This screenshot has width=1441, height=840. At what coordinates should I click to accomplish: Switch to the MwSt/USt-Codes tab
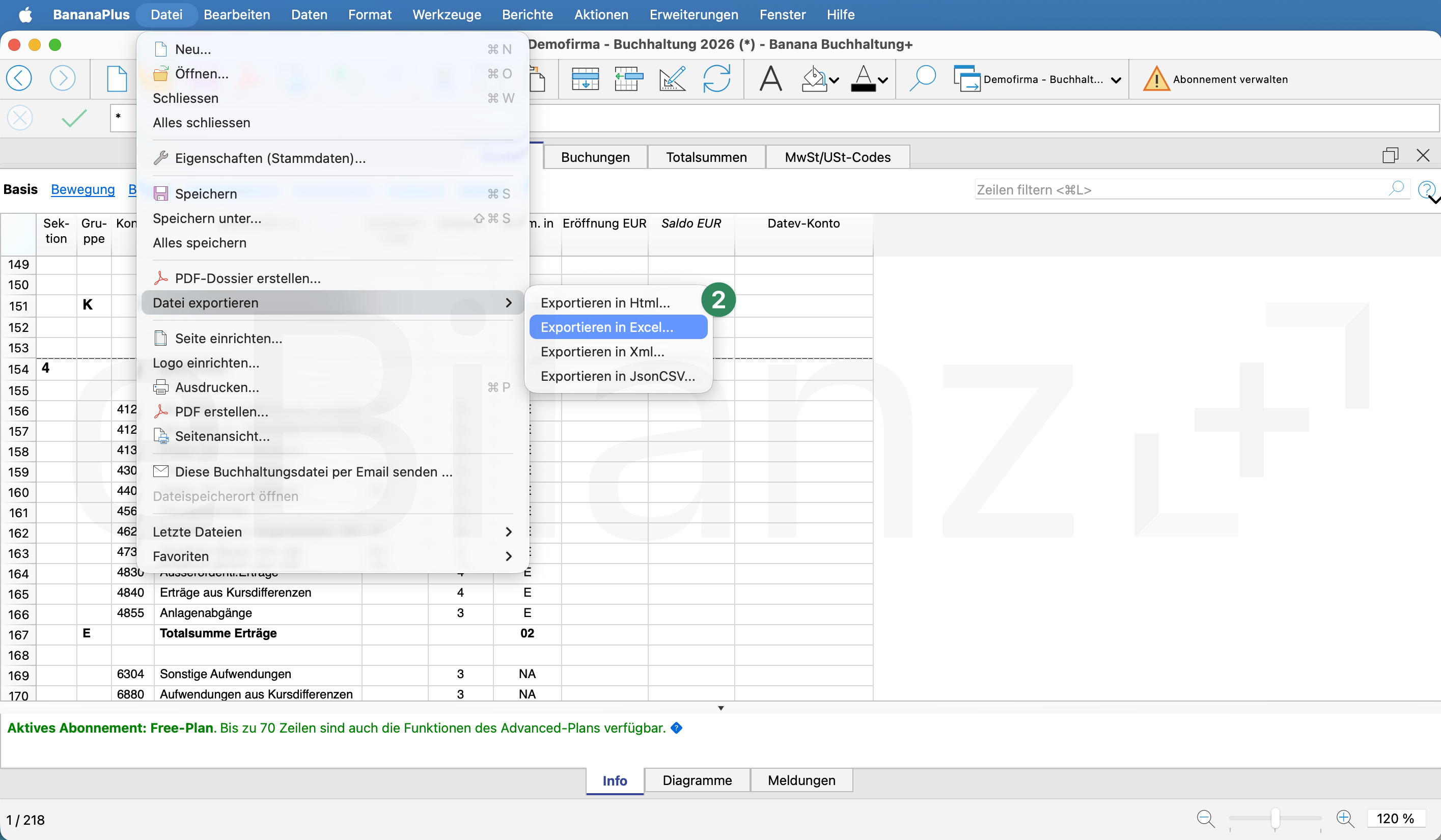pyautogui.click(x=837, y=157)
